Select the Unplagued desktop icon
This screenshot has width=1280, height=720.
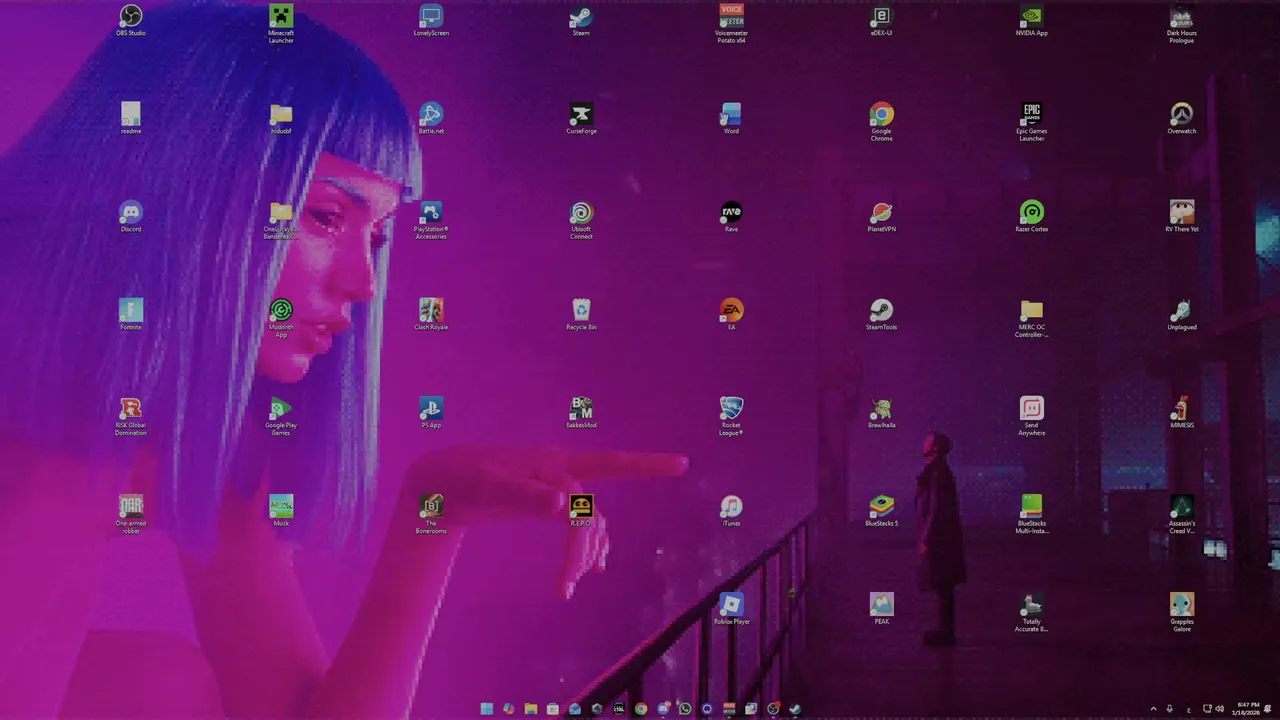point(1181,315)
